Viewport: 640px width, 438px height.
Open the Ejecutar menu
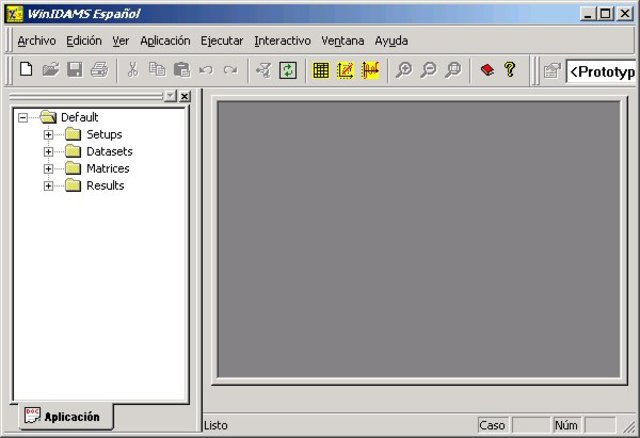click(222, 41)
